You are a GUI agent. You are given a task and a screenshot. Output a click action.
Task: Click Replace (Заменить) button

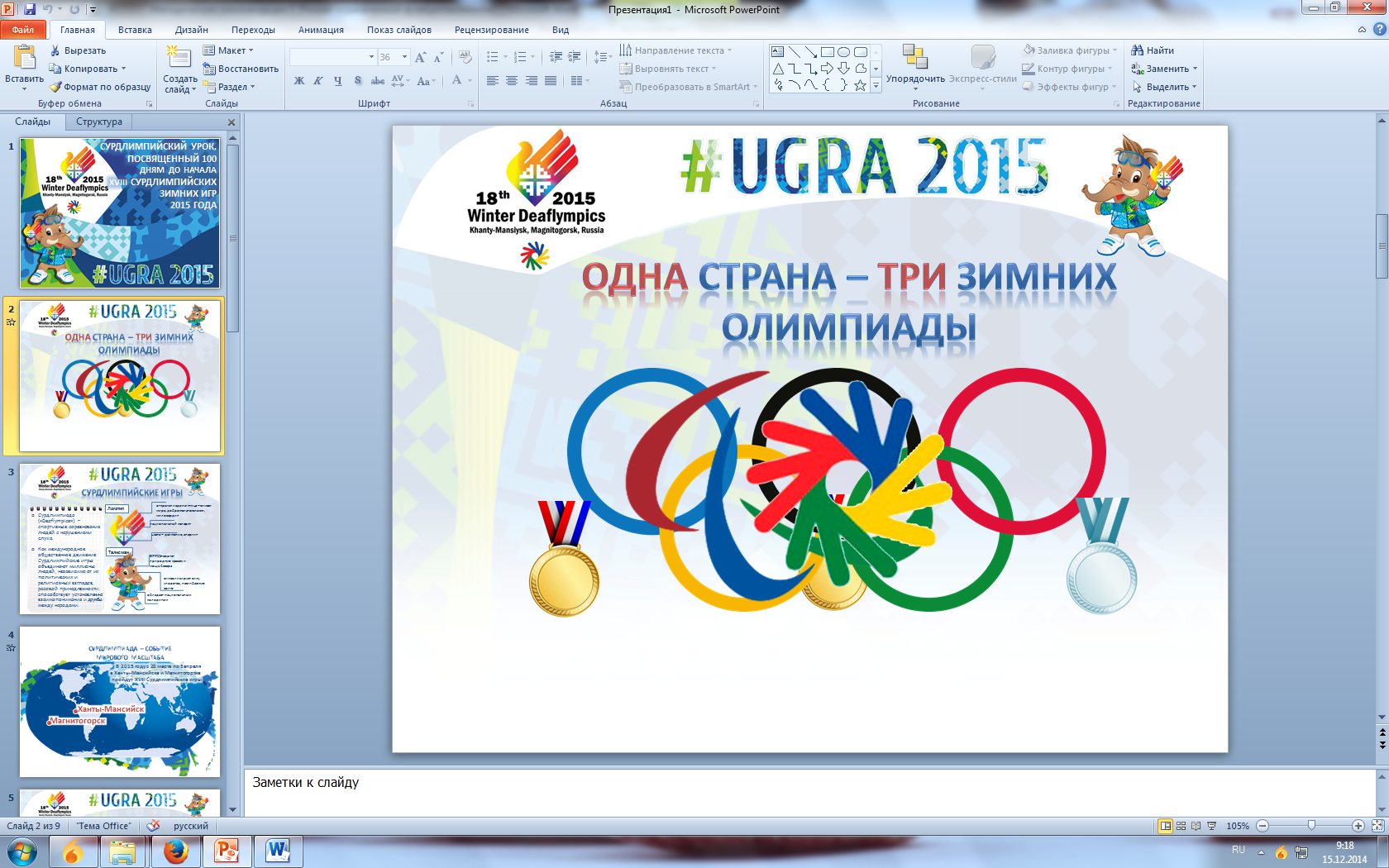[x=1164, y=69]
